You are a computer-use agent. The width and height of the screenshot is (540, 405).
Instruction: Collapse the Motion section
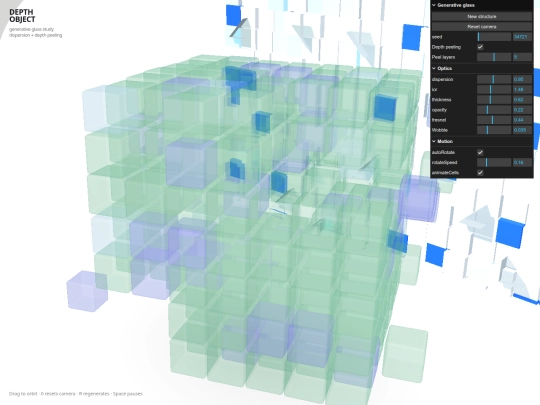482,142
